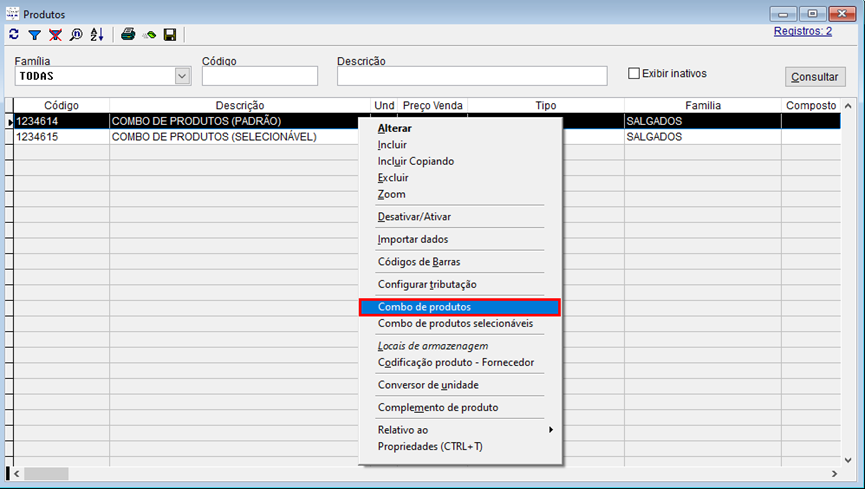Click into the Descrição input field
Screen dimensions: 865x489
pos(472,76)
